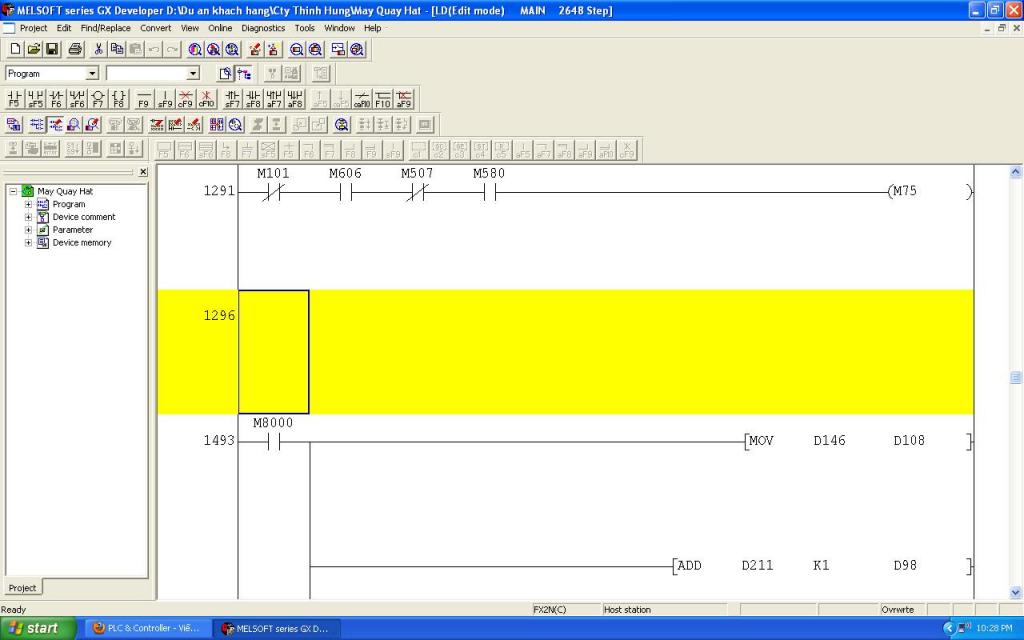Toggle Write mode icon in toolbar
This screenshot has width=1024, height=640.
pos(55,124)
